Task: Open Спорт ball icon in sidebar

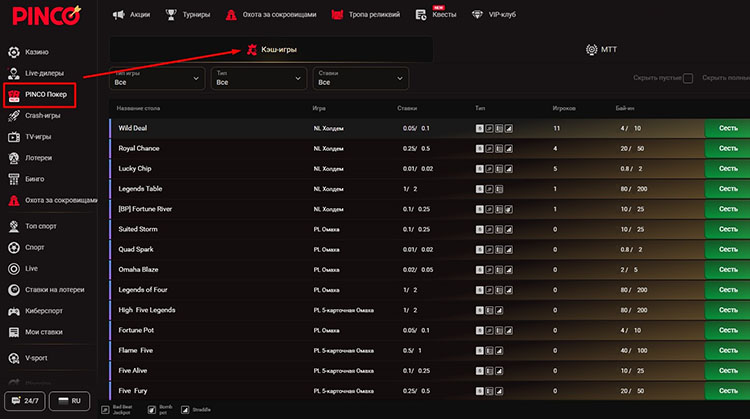Action: point(14,247)
